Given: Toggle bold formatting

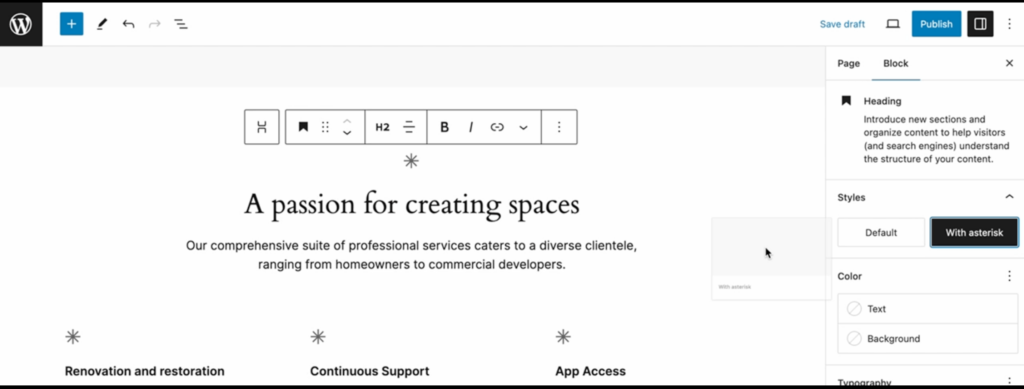Looking at the screenshot, I should [444, 127].
